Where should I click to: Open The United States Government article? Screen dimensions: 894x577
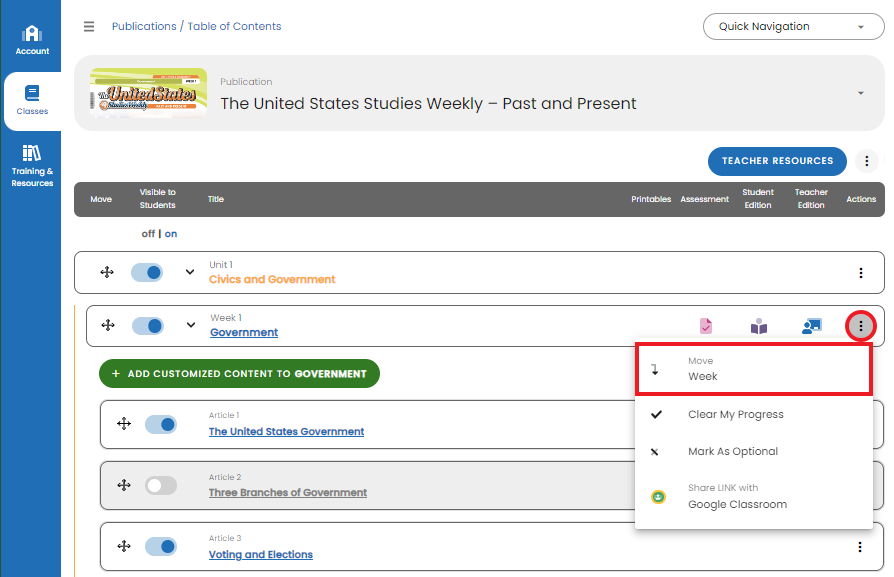(x=286, y=432)
